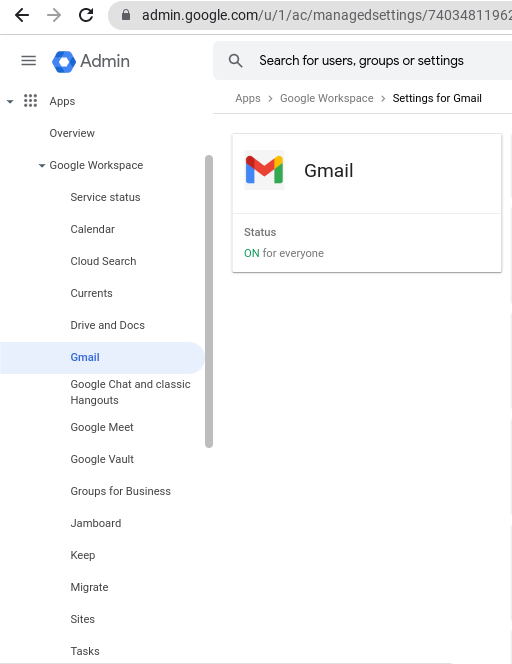Click the Google Admin logo

click(91, 61)
